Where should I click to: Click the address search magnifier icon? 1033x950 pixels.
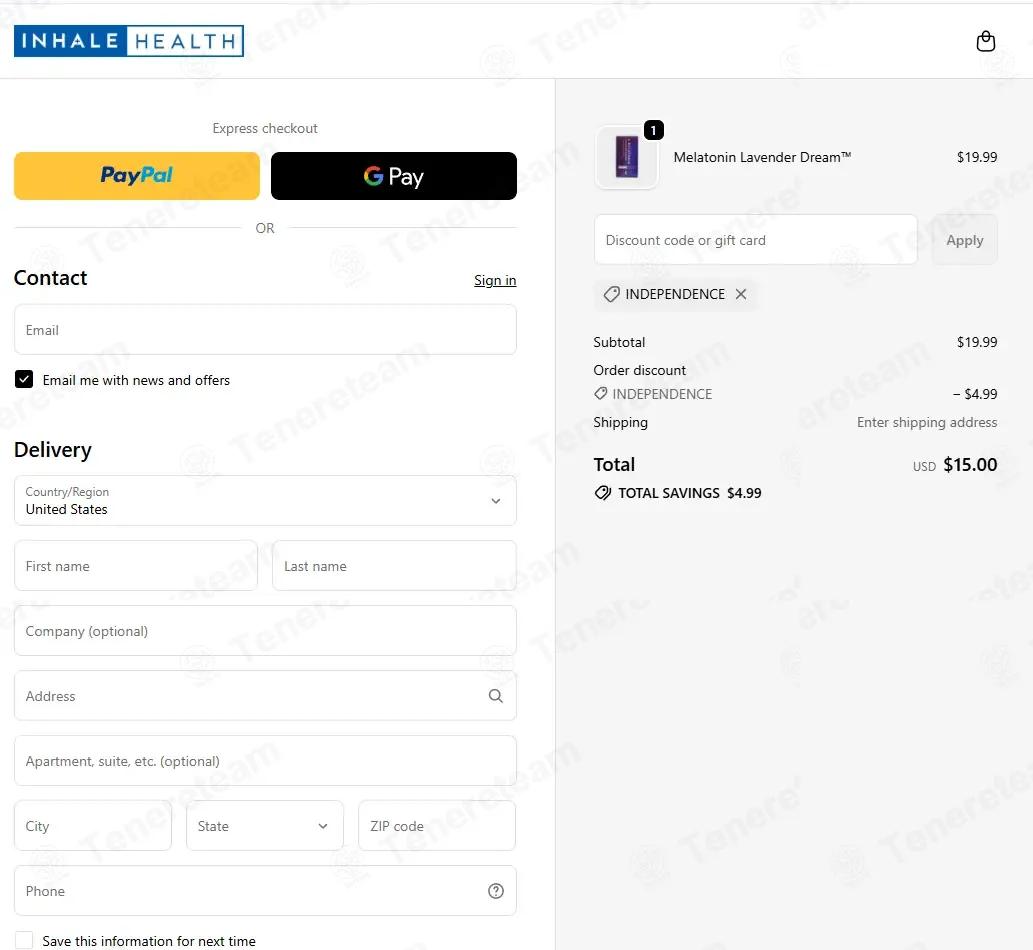point(495,696)
